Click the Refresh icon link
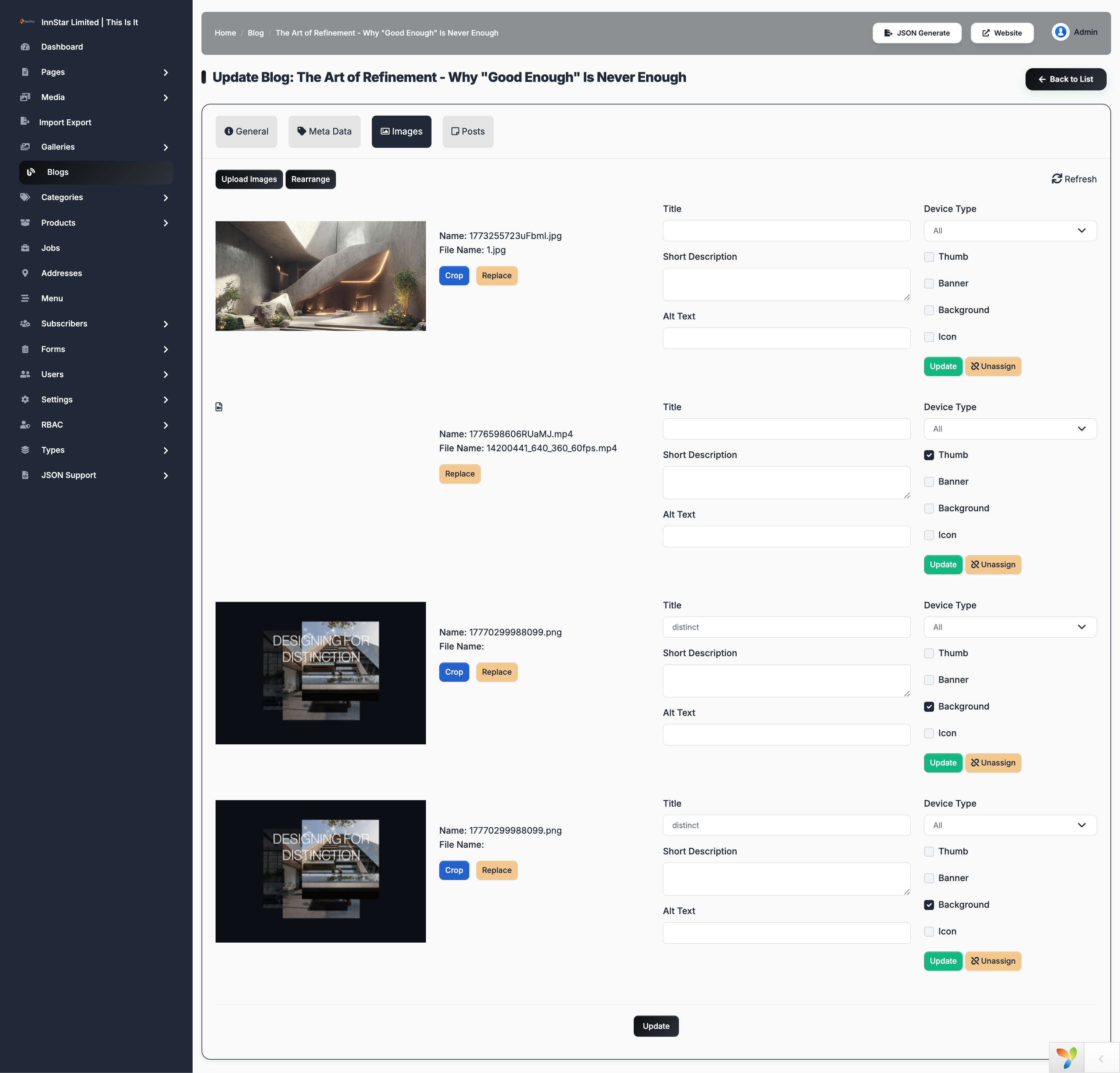The width and height of the screenshot is (1120, 1073). click(1074, 179)
